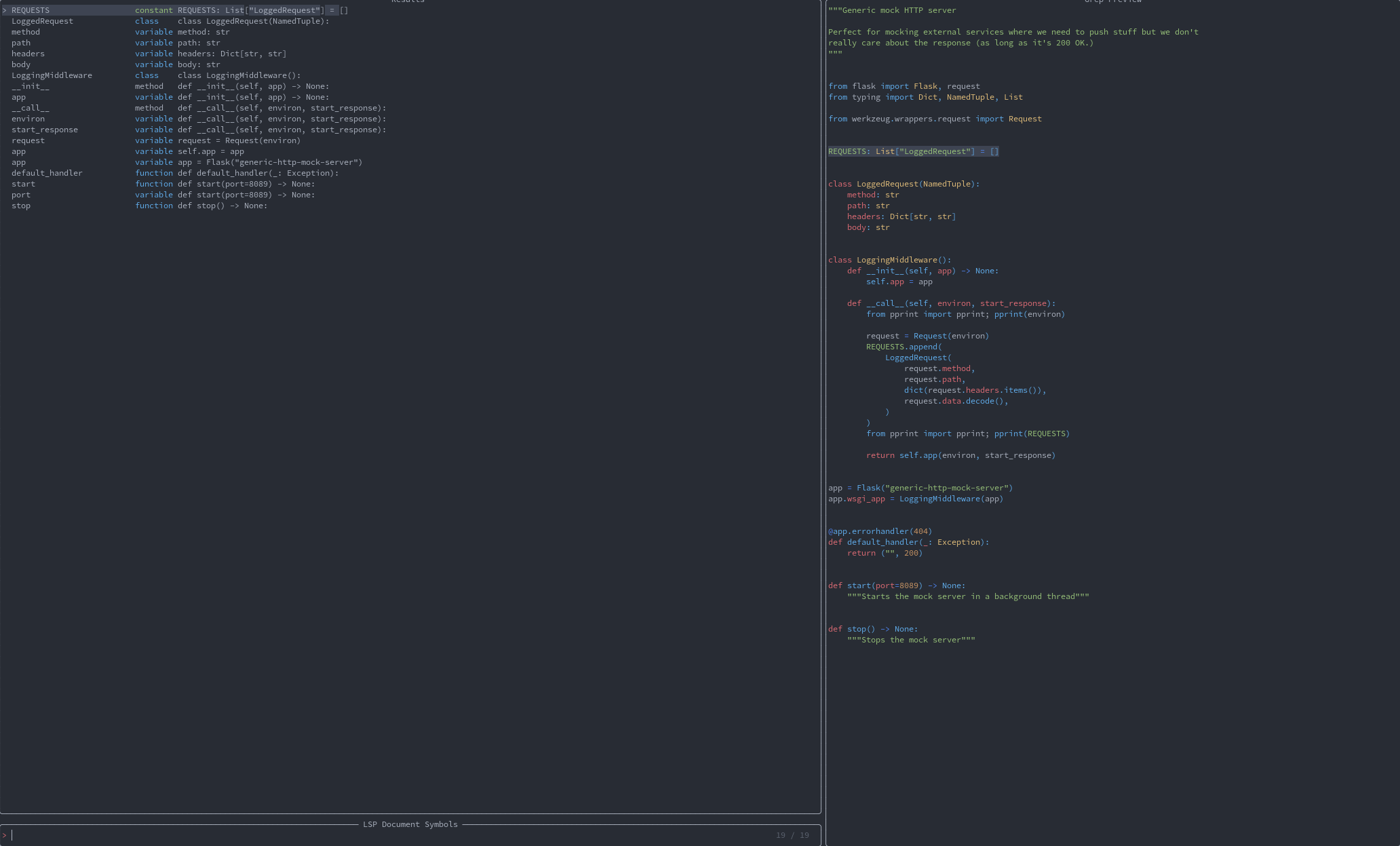Select the default_handler function entry
Image resolution: width=1400 pixels, height=846 pixels.
pyautogui.click(x=46, y=172)
